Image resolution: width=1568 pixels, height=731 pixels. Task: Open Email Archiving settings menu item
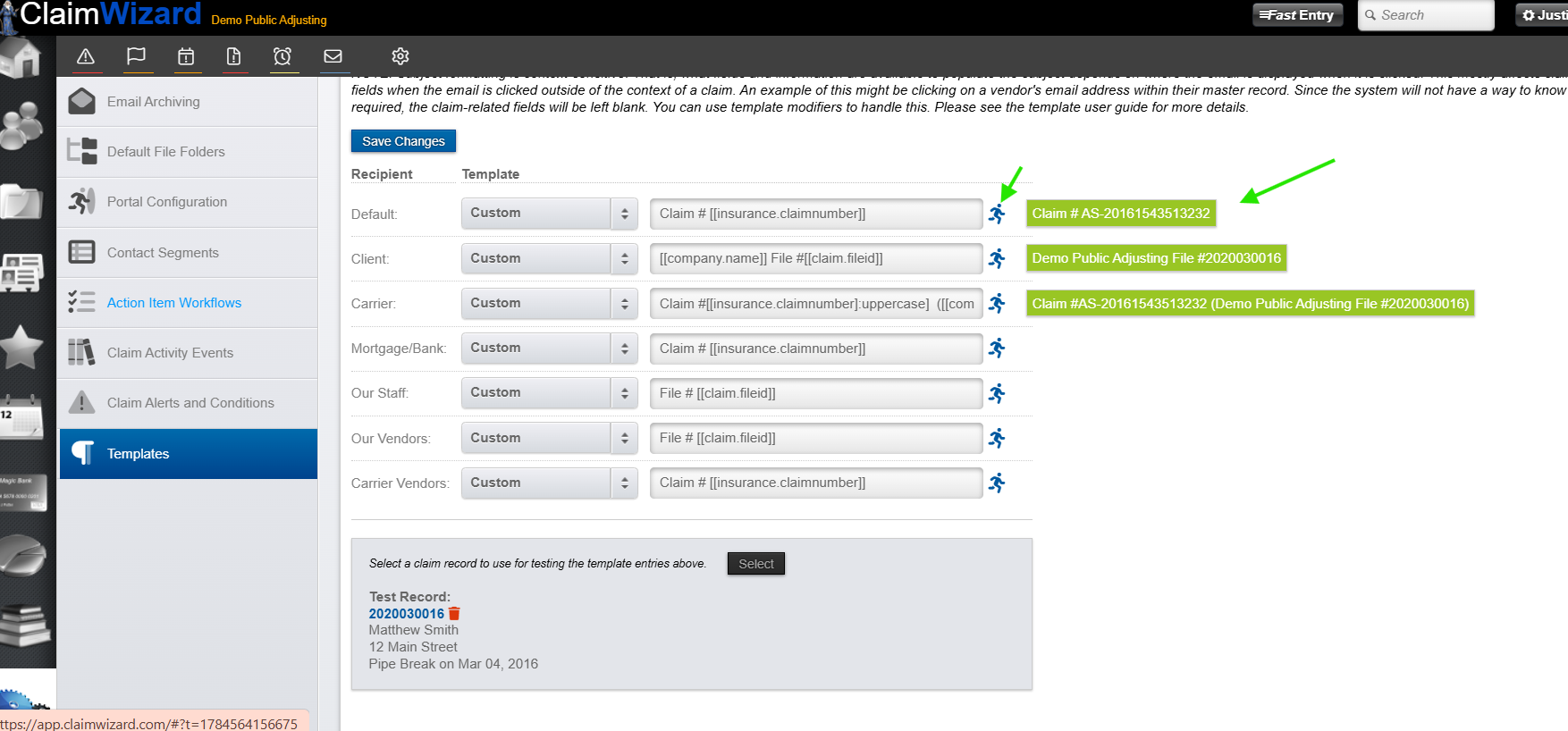tap(189, 102)
